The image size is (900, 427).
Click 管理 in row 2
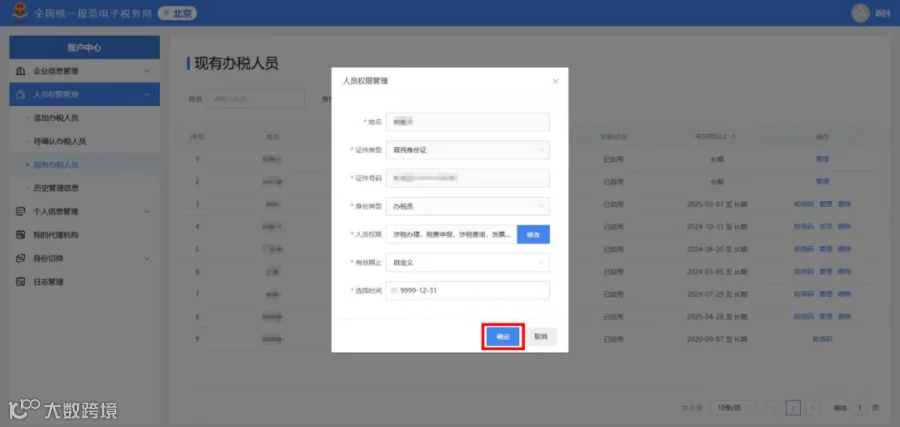click(823, 181)
